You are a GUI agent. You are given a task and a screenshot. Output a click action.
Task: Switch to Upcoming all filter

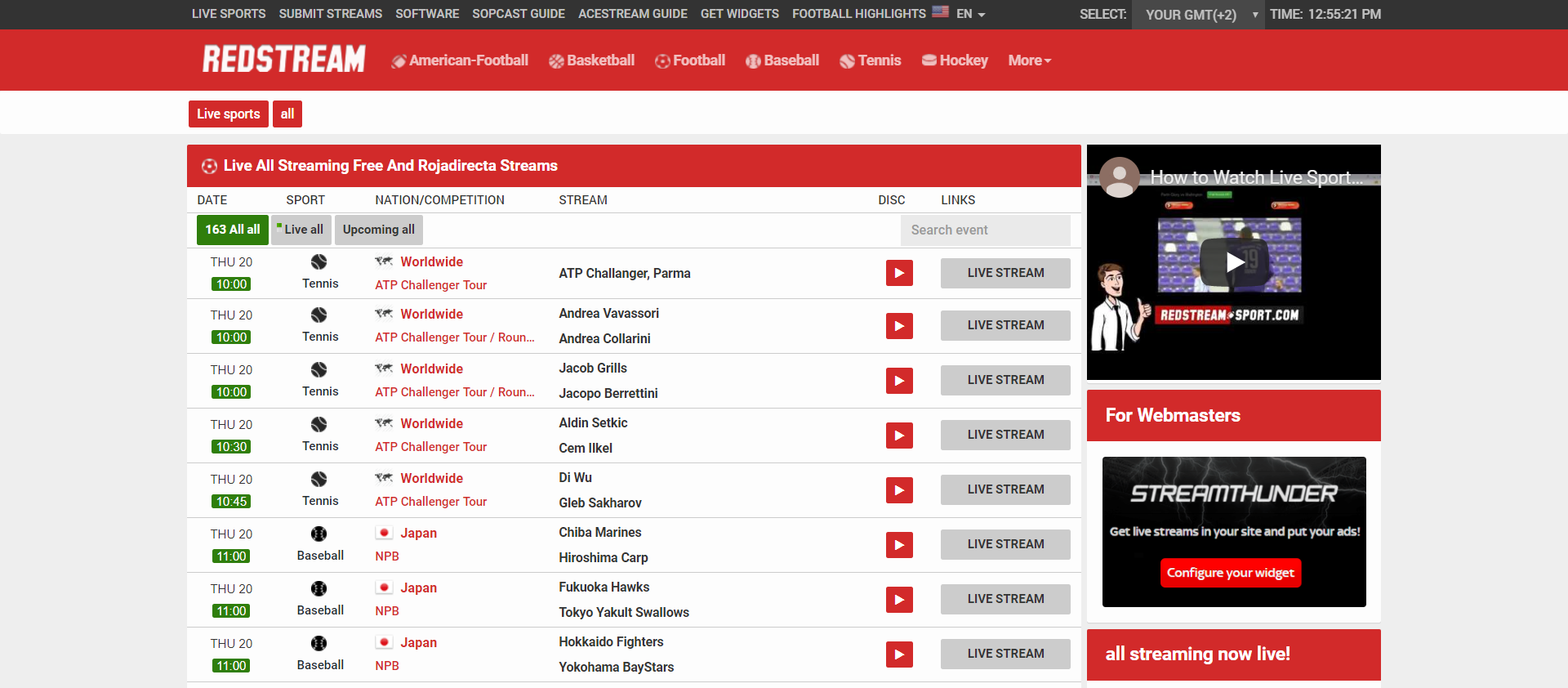tap(378, 230)
